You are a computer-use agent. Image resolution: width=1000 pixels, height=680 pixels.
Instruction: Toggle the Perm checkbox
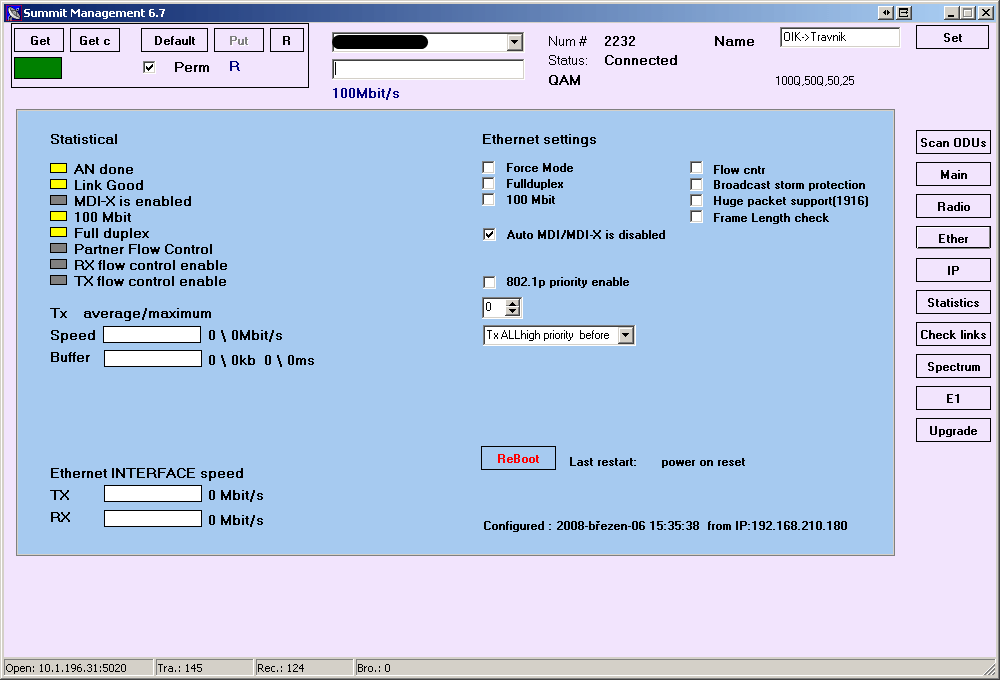[149, 67]
